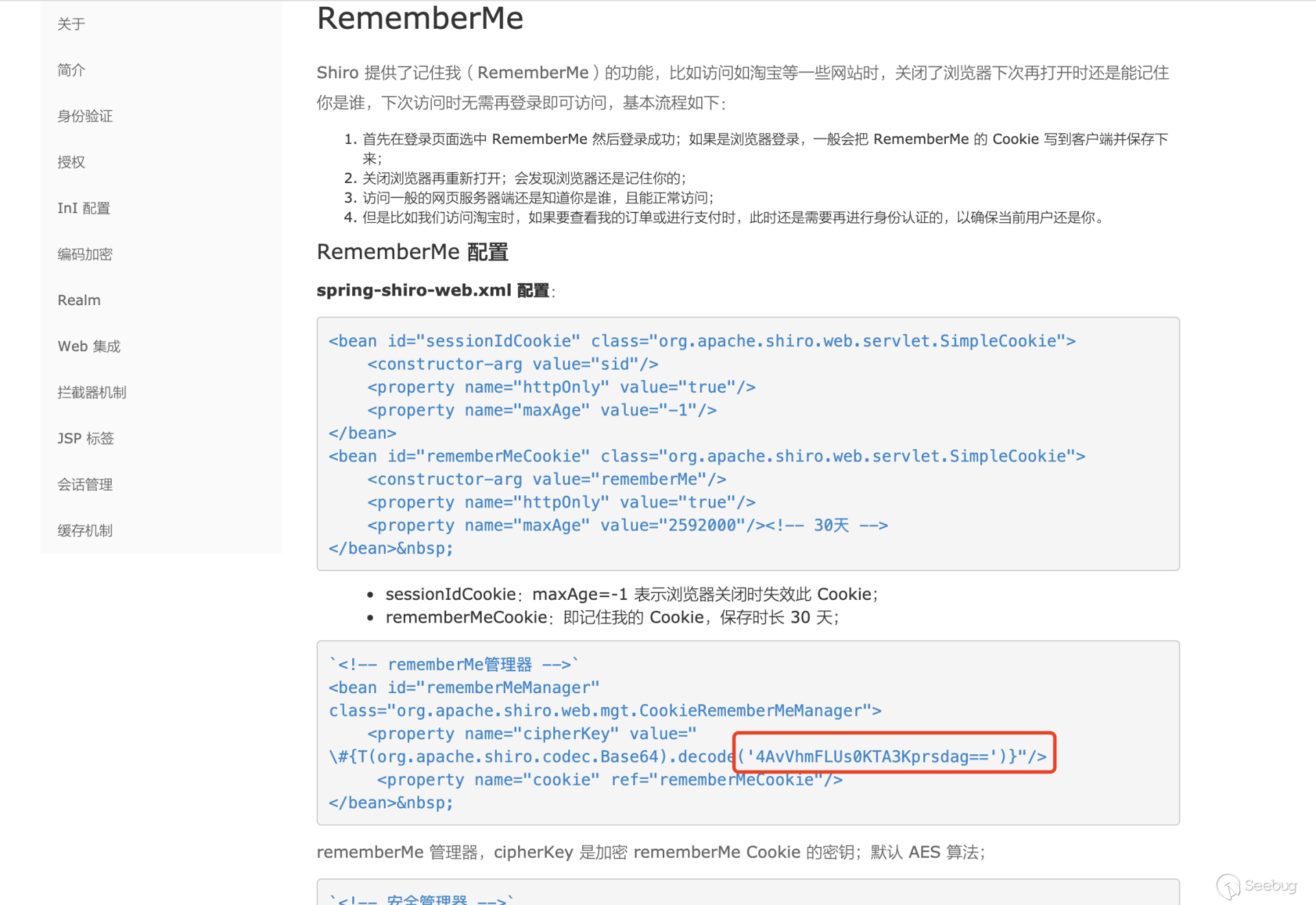Click the maxAge 2592000 property line
Screen dimensions: 1316x905
[627, 525]
